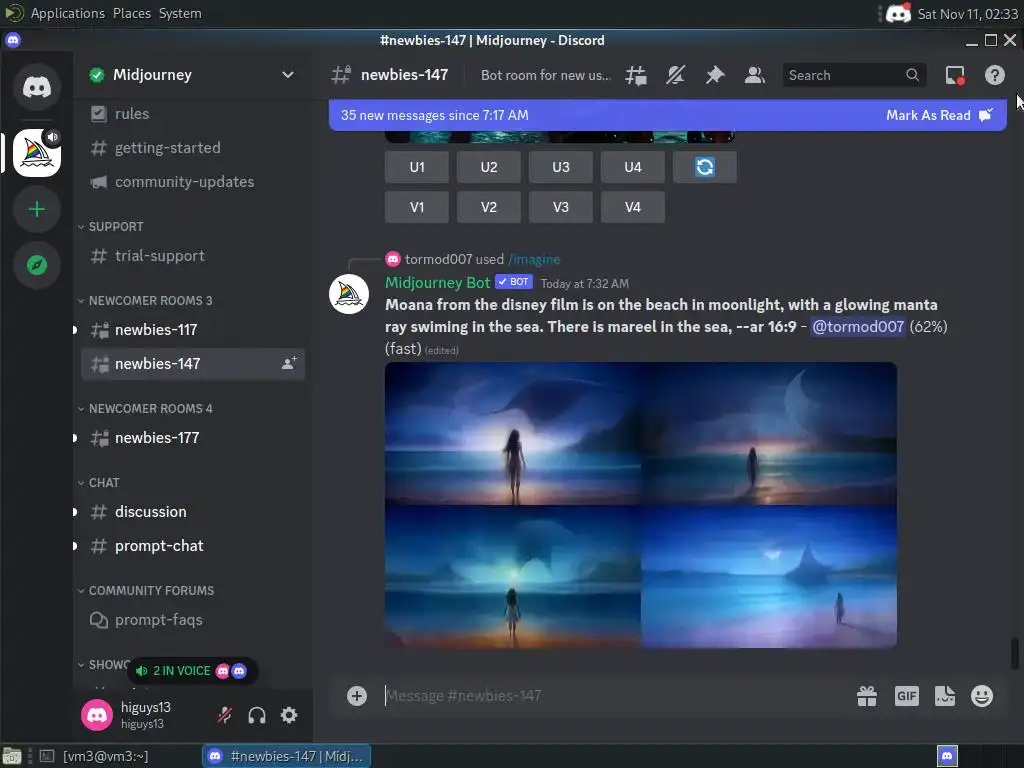Open notification settings bell icon

pyautogui.click(x=675, y=75)
